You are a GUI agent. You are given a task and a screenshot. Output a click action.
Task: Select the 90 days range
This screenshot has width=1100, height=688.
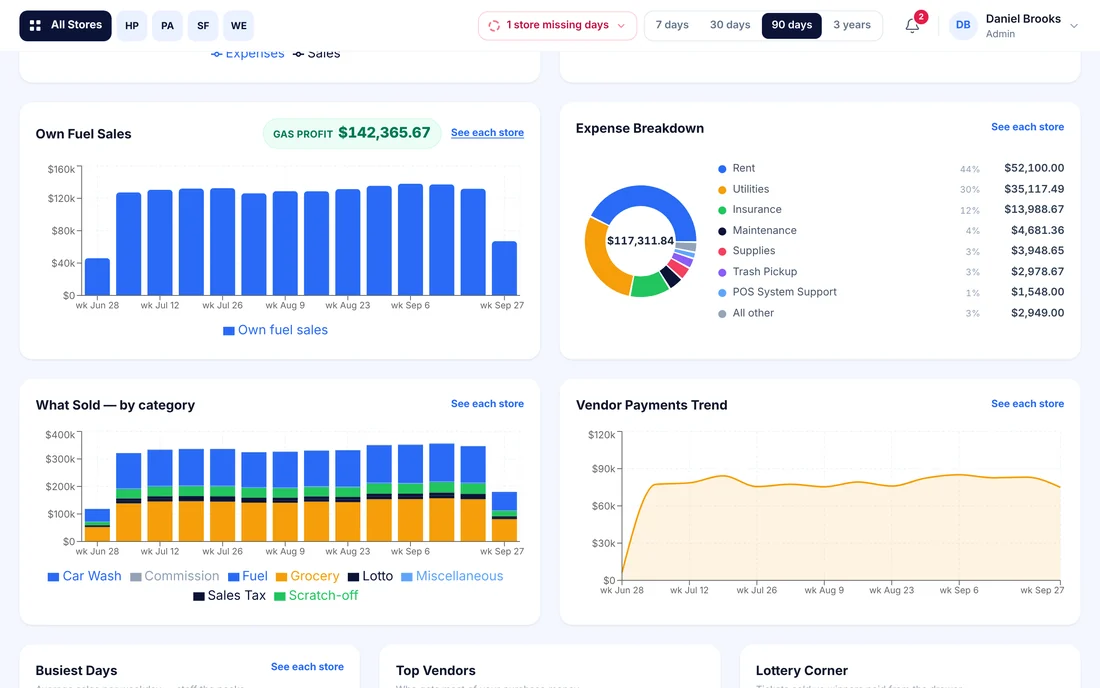[x=791, y=25]
